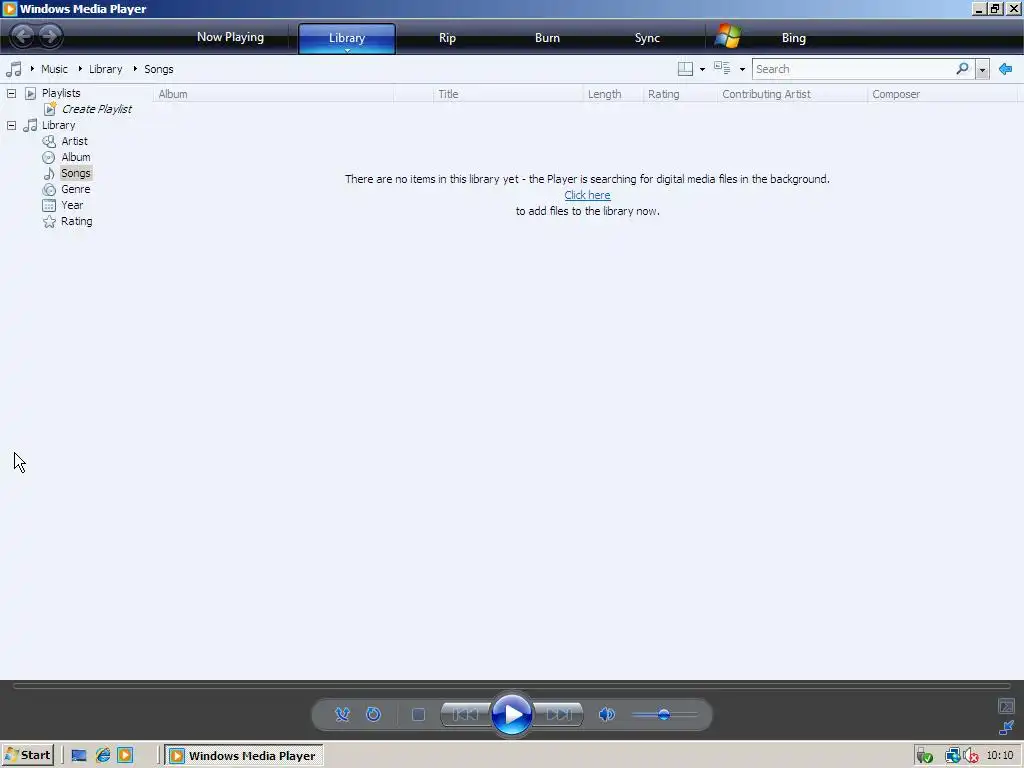Screen dimensions: 1024x768
Task: Sort by the Rating column header
Action: click(680, 94)
